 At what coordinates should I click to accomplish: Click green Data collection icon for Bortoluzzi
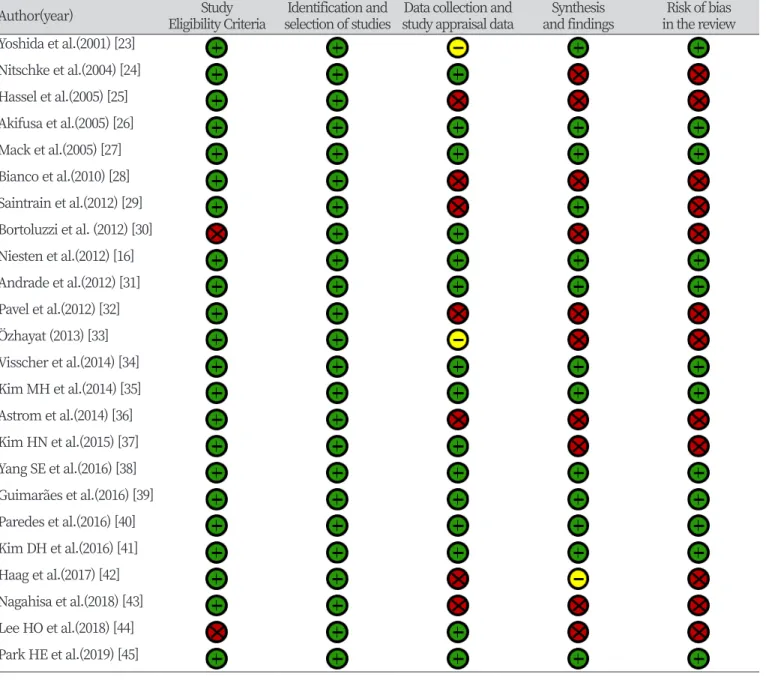point(458,234)
